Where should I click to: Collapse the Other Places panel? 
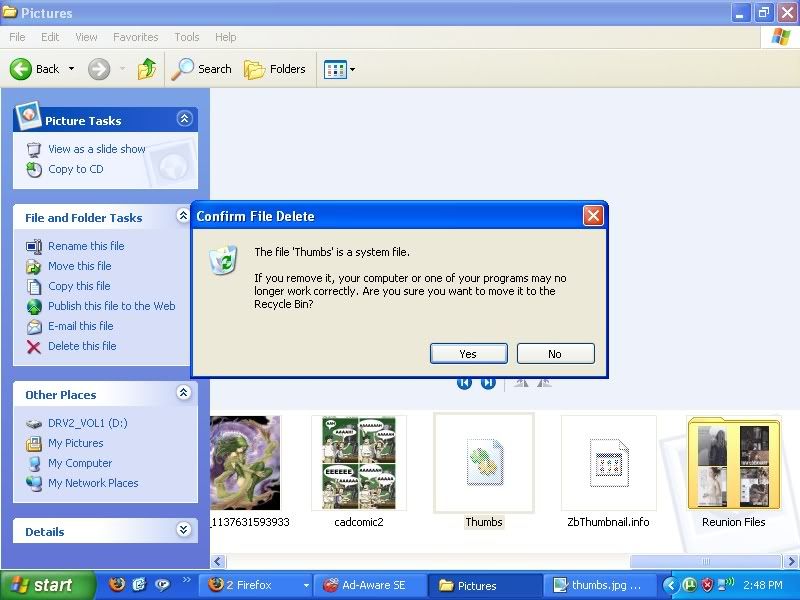[184, 392]
